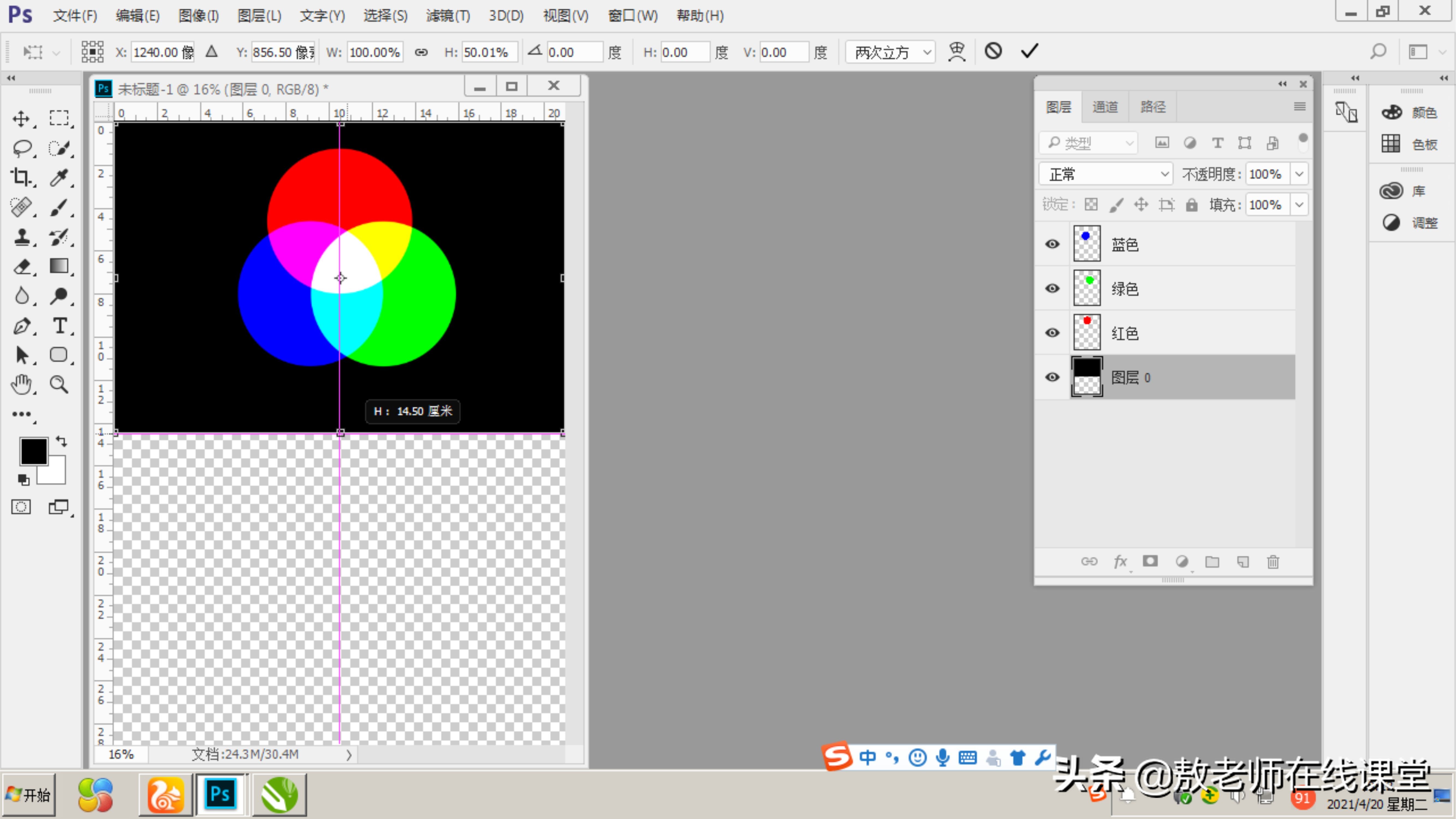Image resolution: width=1456 pixels, height=819 pixels.
Task: Click the delete layer trash icon
Action: pos(1273,562)
